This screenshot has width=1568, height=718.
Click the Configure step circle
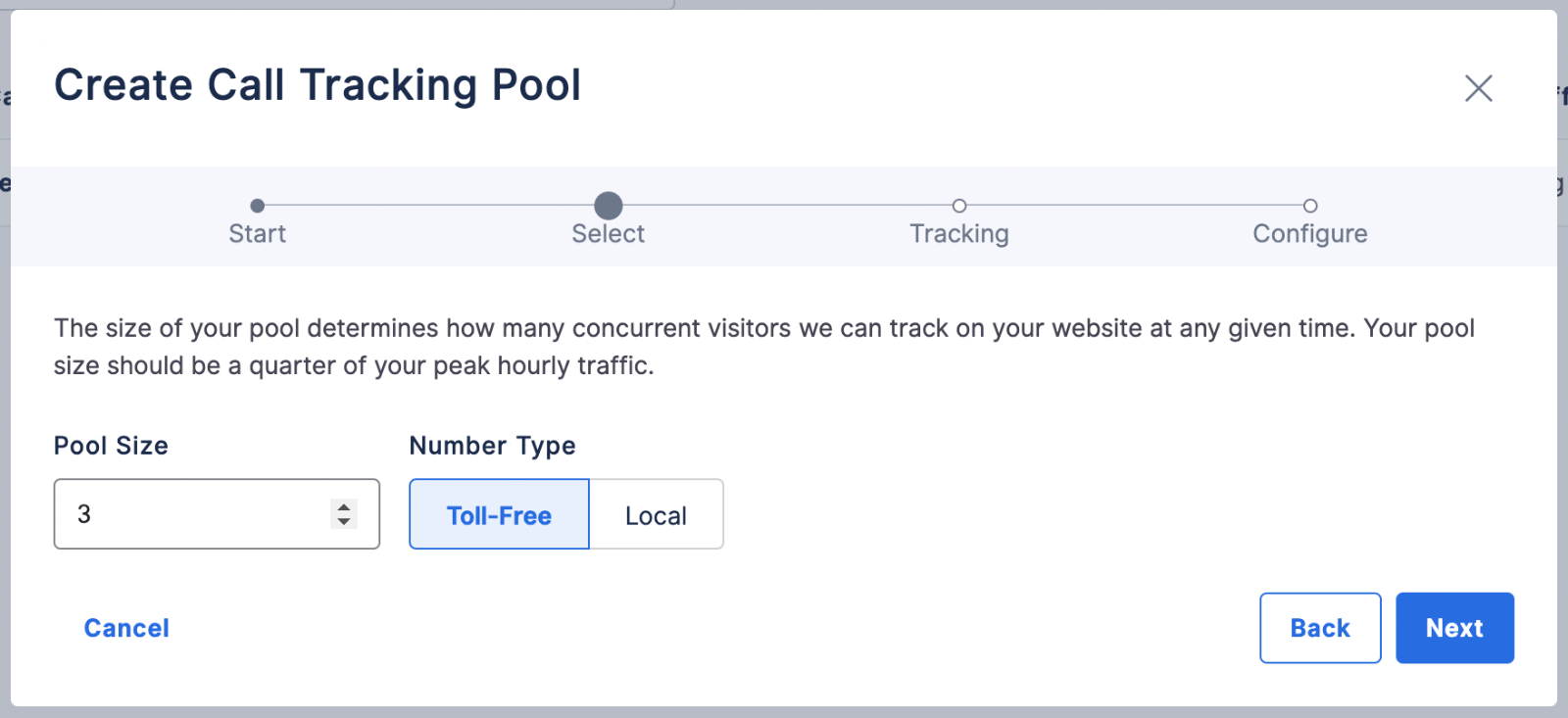click(x=1310, y=206)
